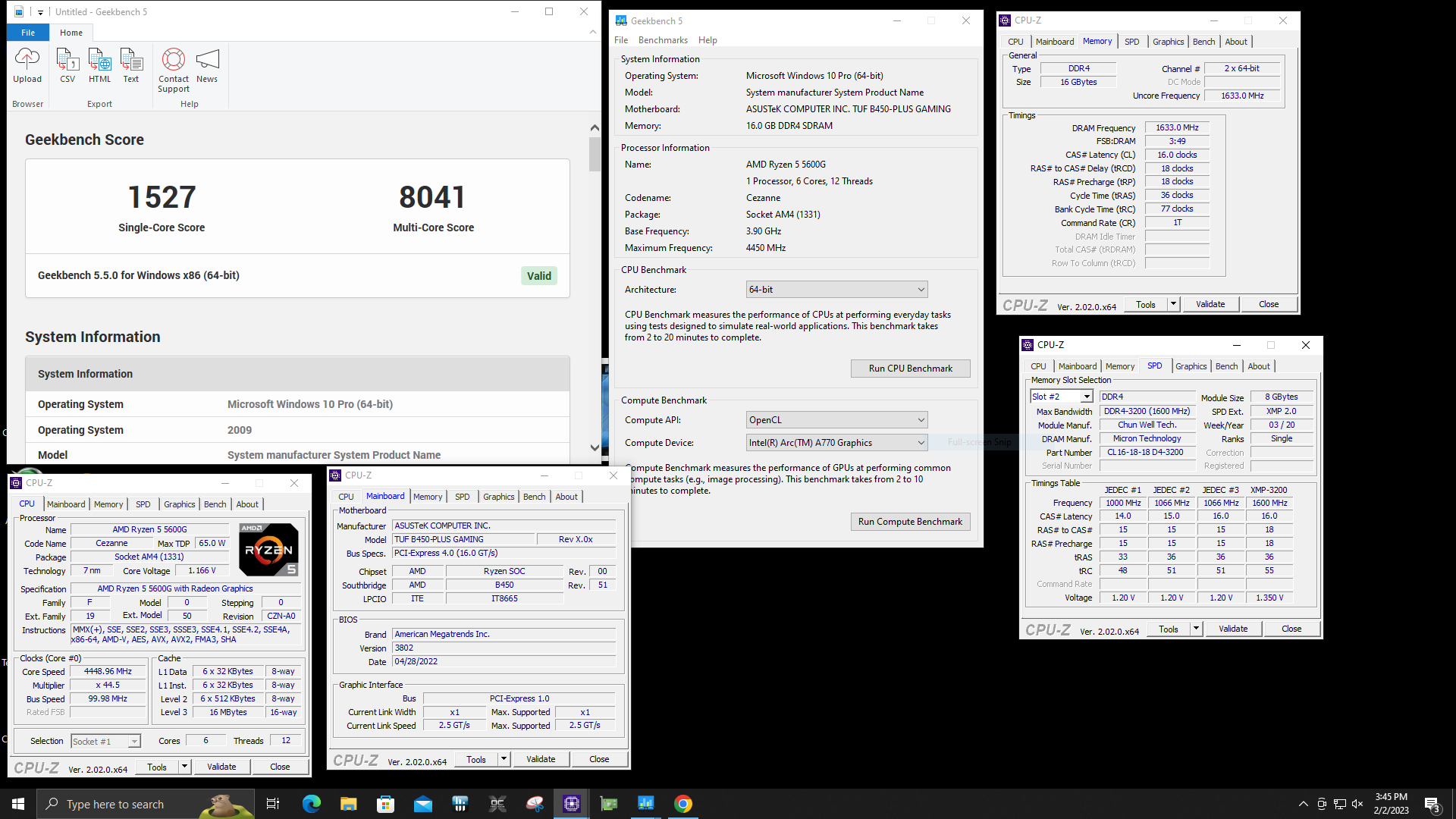Click Close button in Mainboard CPU-Z window
The height and width of the screenshot is (819, 1456).
(599, 759)
